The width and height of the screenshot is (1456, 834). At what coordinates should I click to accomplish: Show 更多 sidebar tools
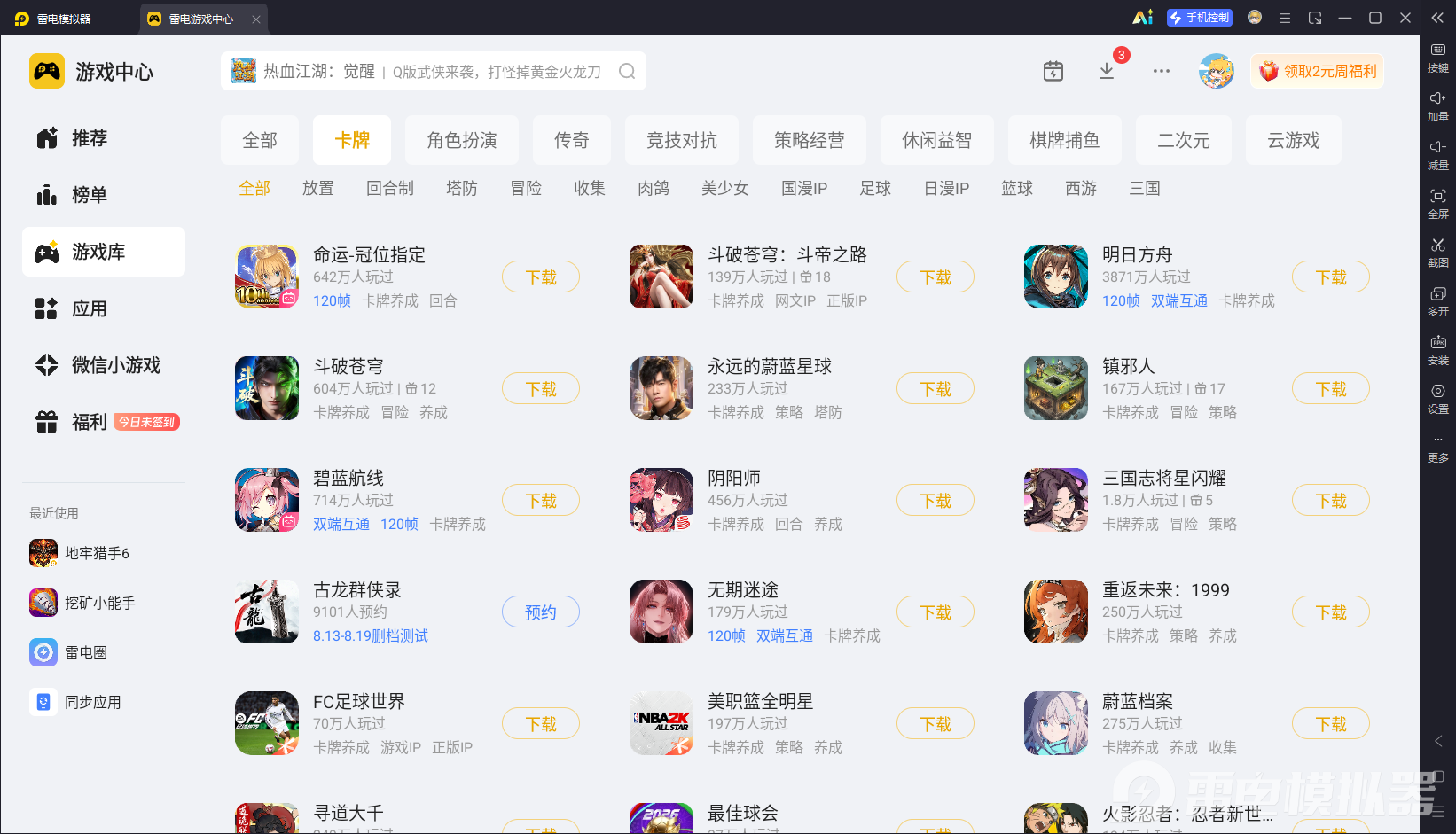point(1438,448)
